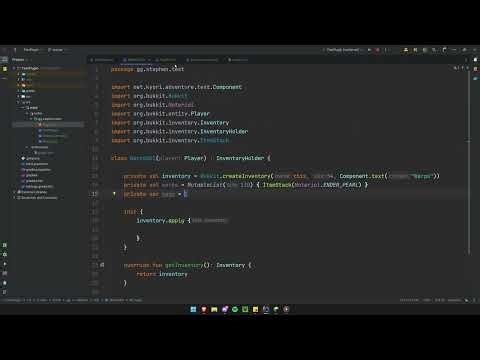Click the InventoryHolder type in class declaration
The width and height of the screenshot is (480, 360).
click(x=240, y=158)
